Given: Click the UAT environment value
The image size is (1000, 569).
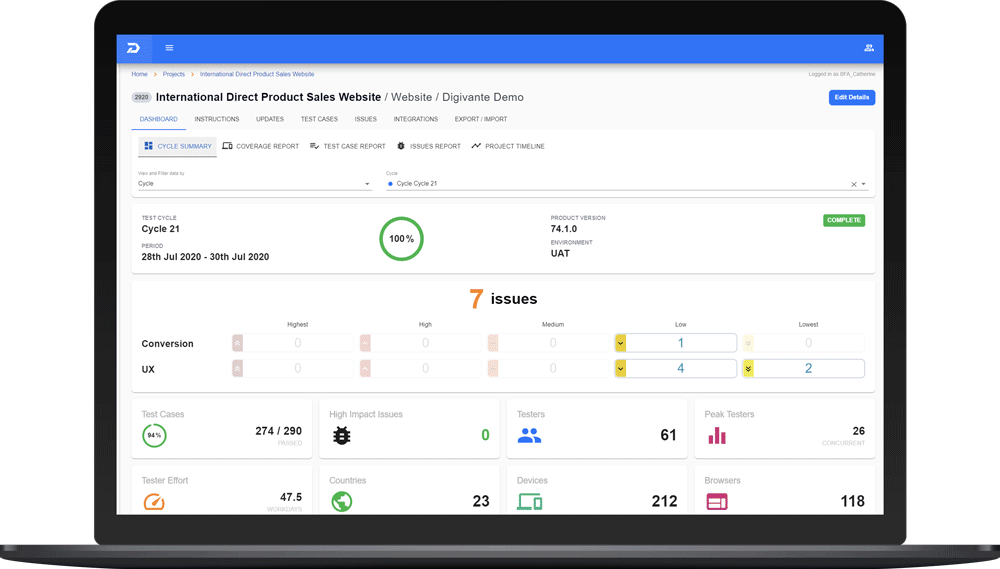Looking at the screenshot, I should point(560,253).
